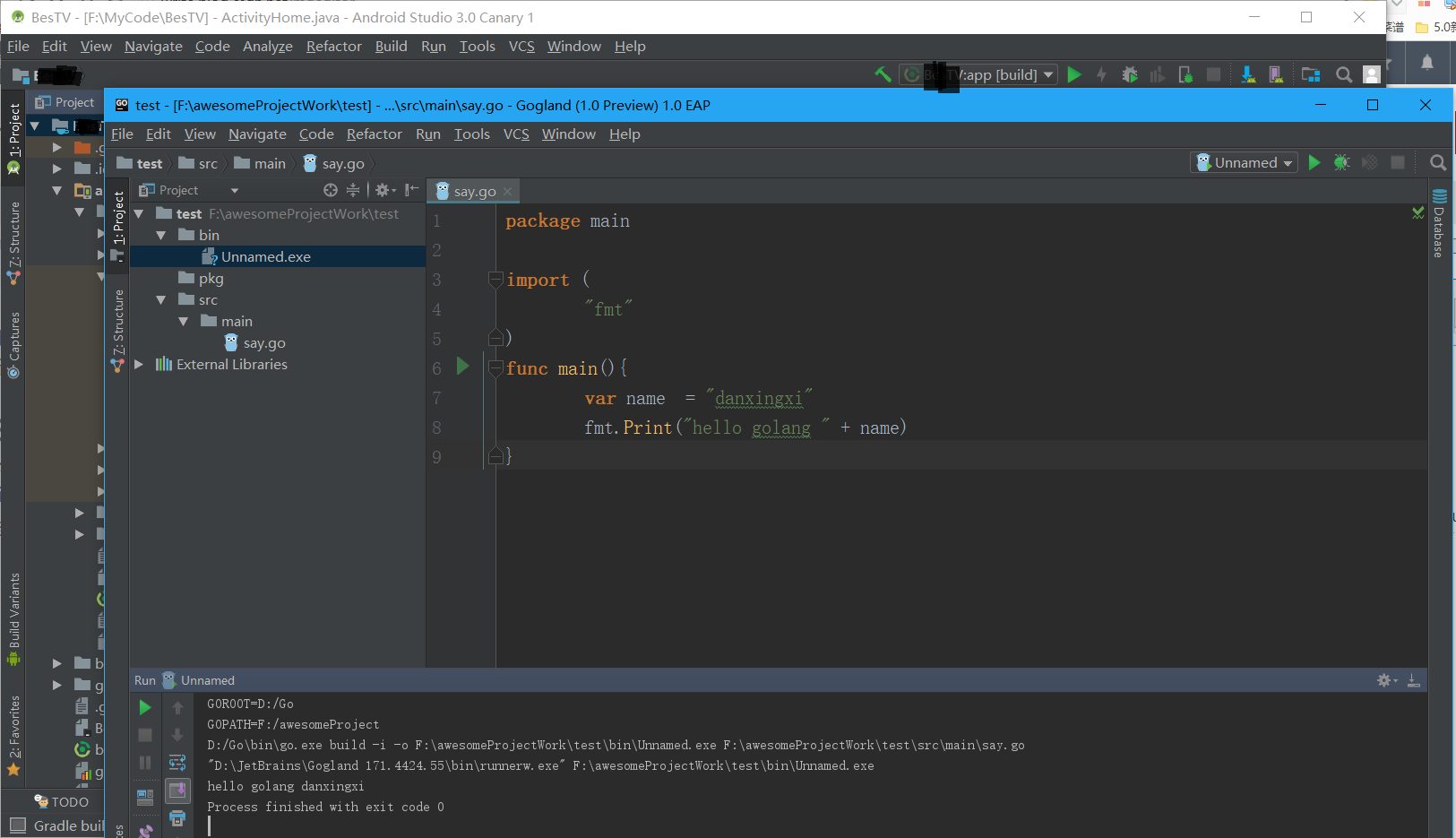The image size is (1456, 838).
Task: Open Android Studio Analyze menu
Action: [x=268, y=46]
